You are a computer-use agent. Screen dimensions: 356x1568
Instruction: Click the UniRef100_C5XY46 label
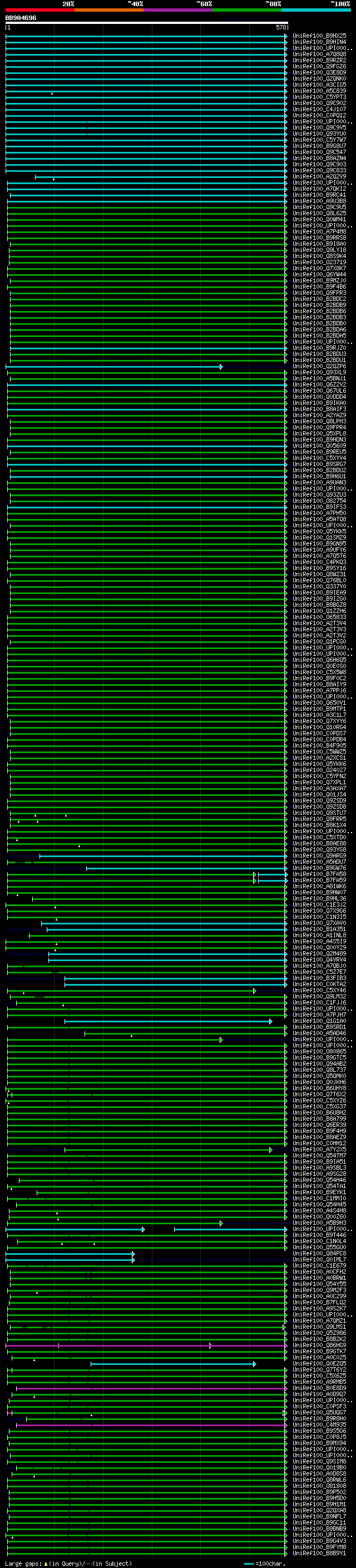tap(319, 990)
